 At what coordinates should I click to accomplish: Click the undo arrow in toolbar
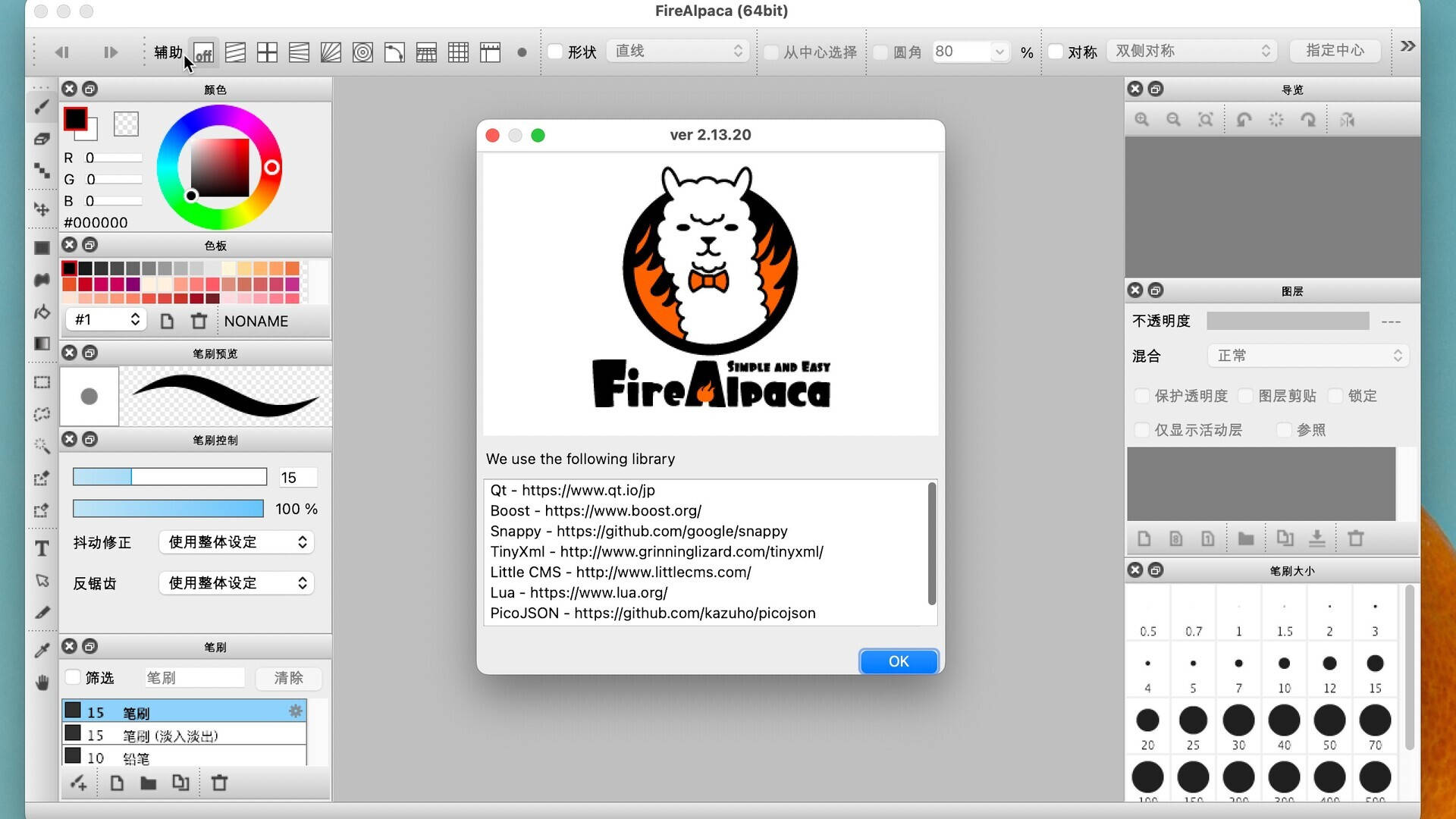click(x=62, y=52)
